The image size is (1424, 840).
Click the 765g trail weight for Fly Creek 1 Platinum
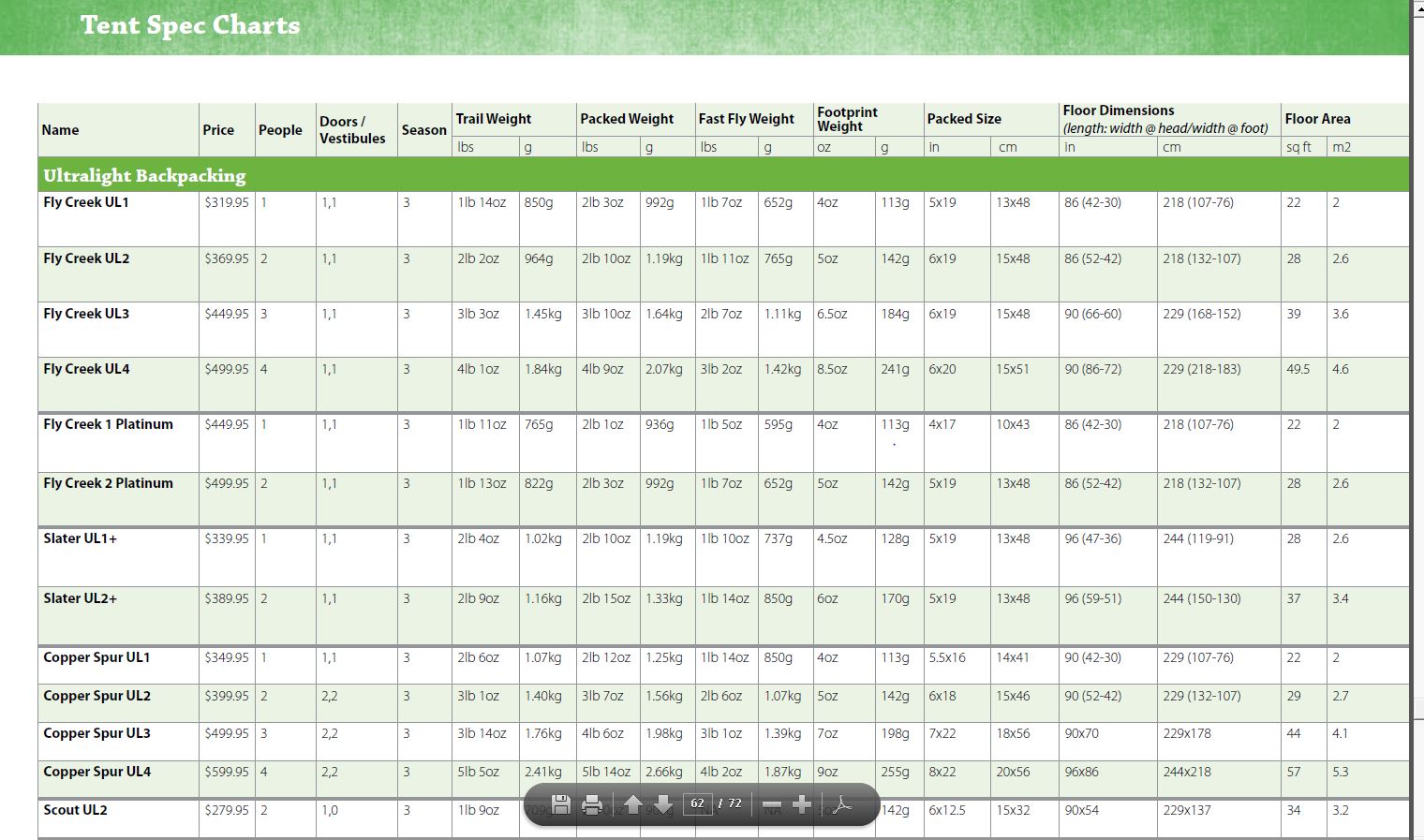coord(539,424)
